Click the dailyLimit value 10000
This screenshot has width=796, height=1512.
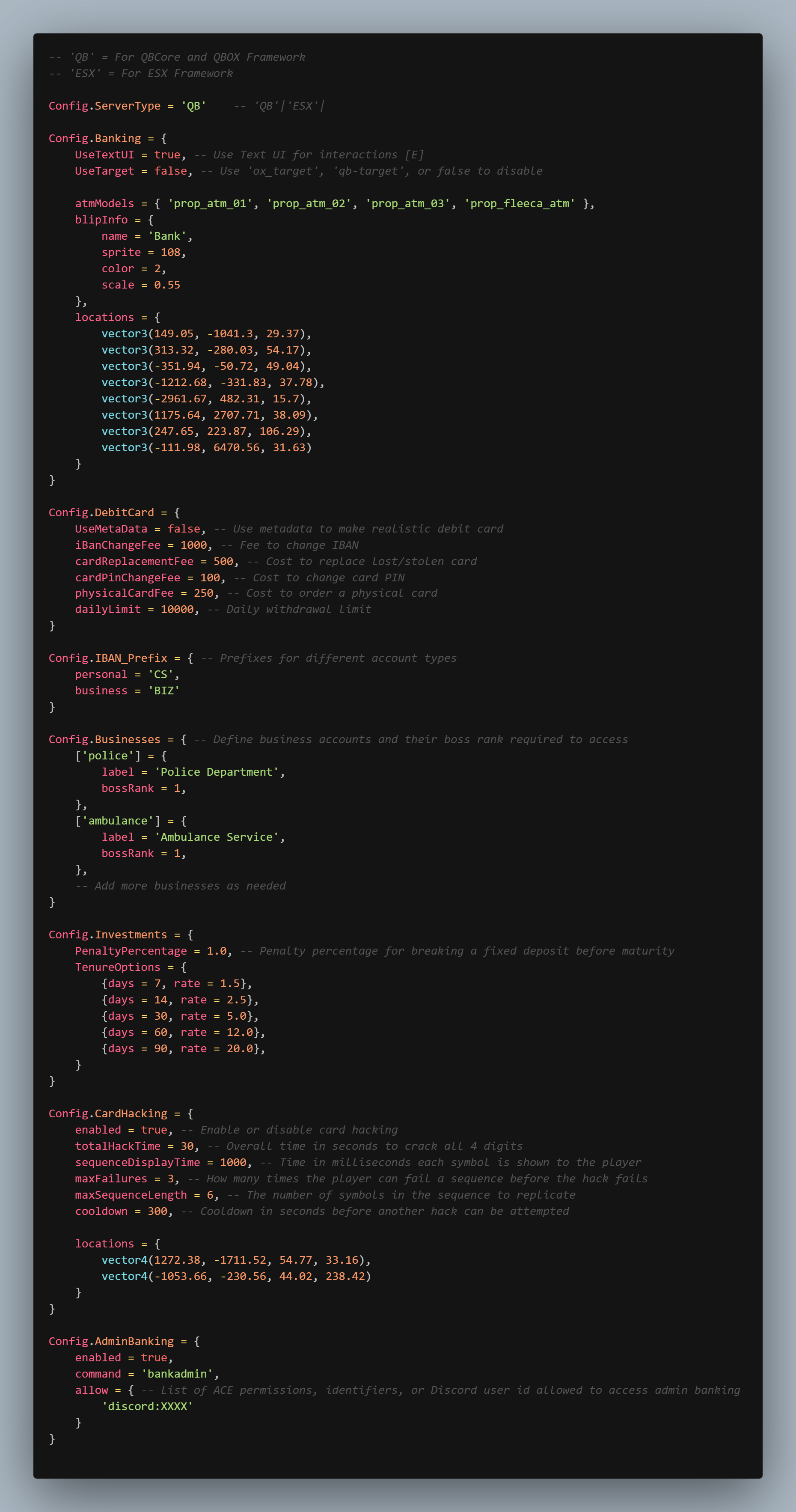(x=177, y=609)
